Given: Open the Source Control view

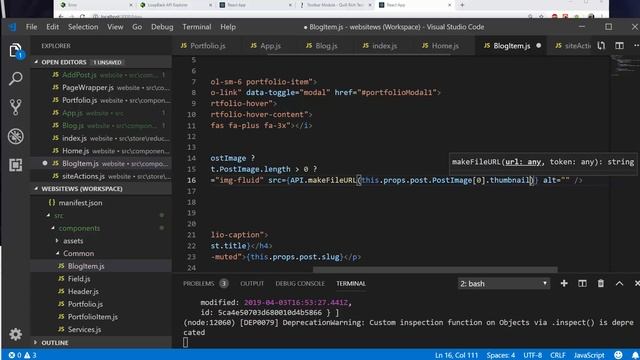Looking at the screenshot, I should click(x=16, y=107).
